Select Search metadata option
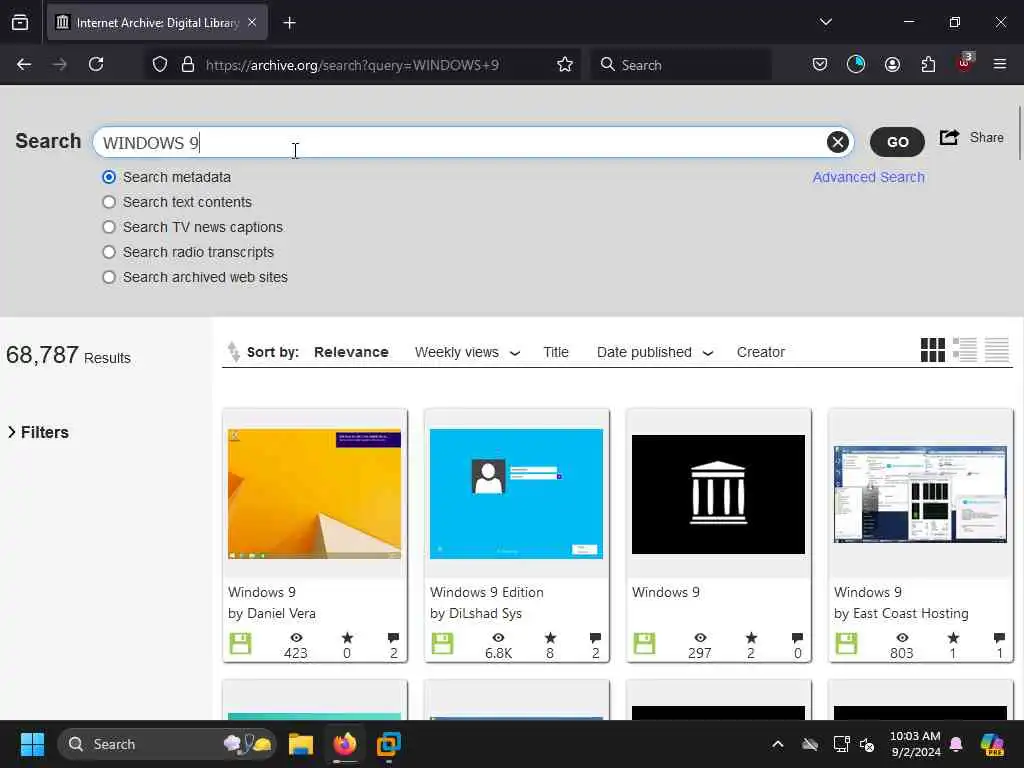Viewport: 1024px width, 768px height. [x=109, y=177]
